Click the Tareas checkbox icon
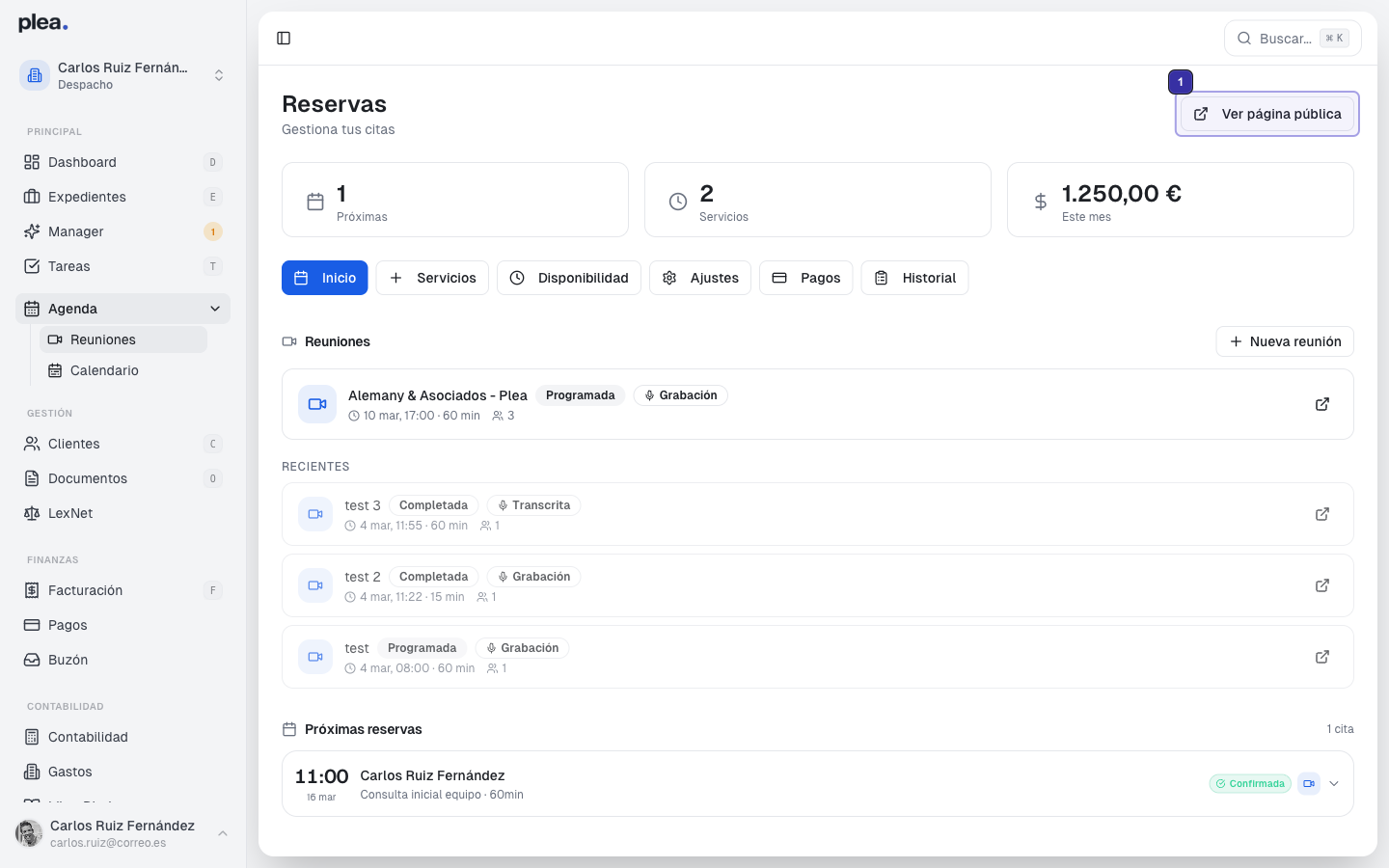 coord(32,266)
